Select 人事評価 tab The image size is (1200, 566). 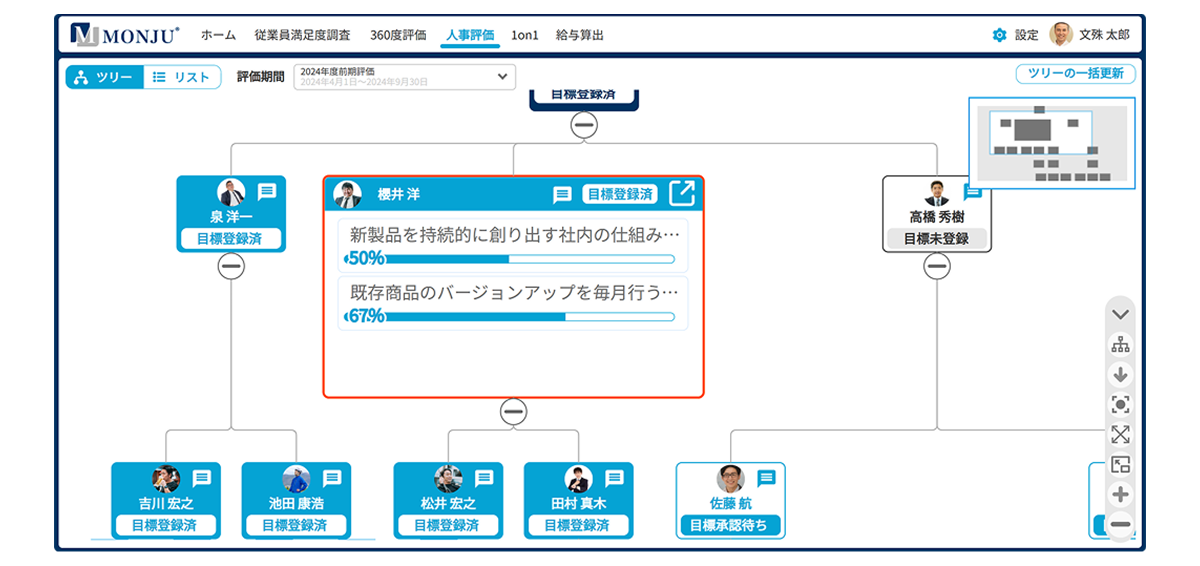470,35
